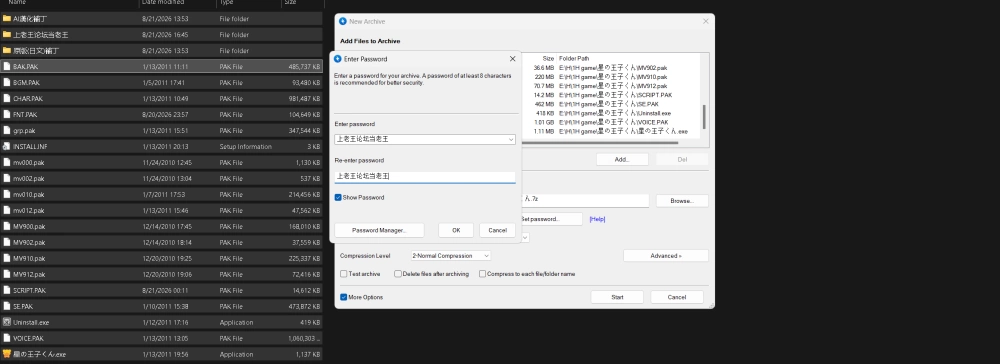1000x364 pixels.
Task: Enable Compress to each file/folder name
Action: [x=482, y=274]
